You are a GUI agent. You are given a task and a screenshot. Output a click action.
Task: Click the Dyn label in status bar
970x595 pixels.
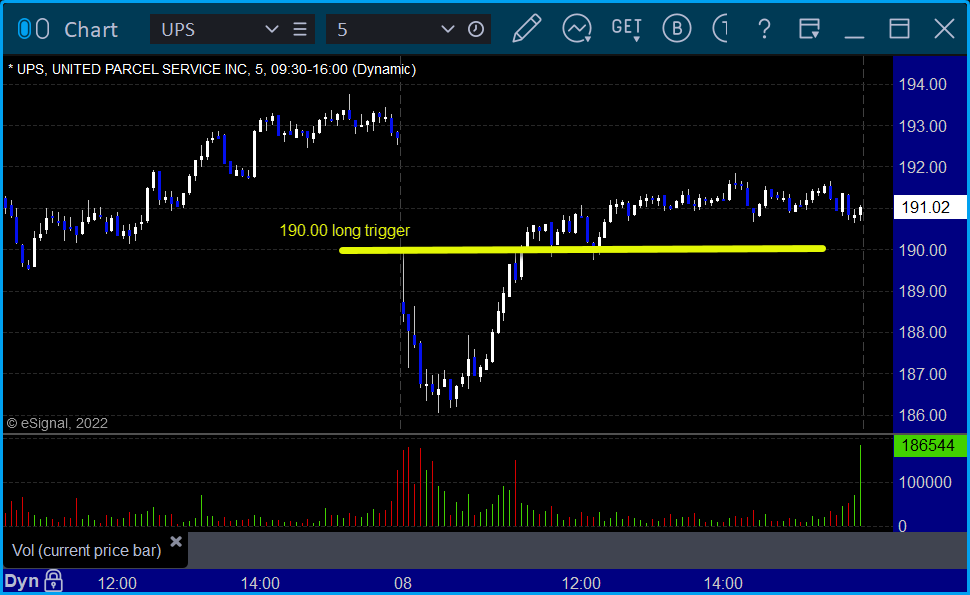[22, 581]
